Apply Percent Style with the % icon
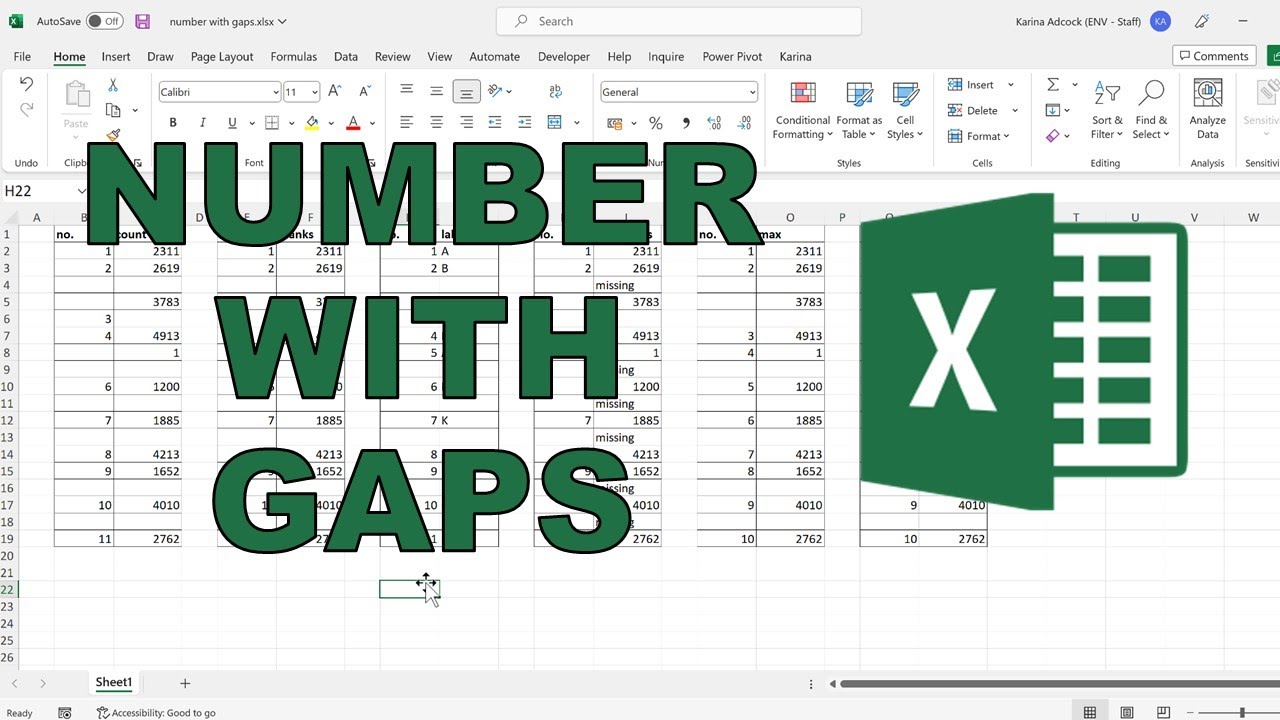Viewport: 1280px width, 720px height. [x=656, y=123]
